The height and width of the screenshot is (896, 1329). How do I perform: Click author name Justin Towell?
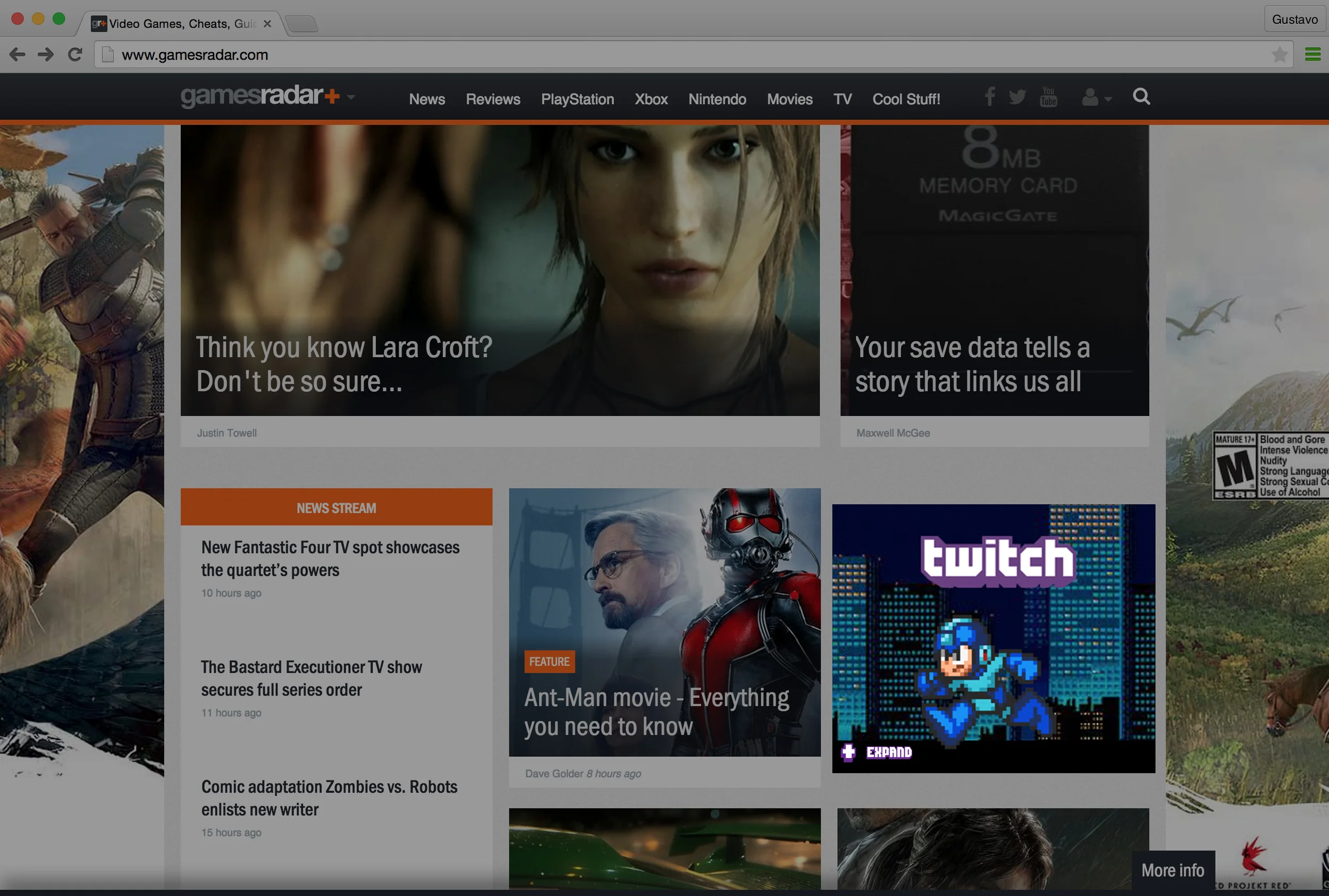(227, 433)
